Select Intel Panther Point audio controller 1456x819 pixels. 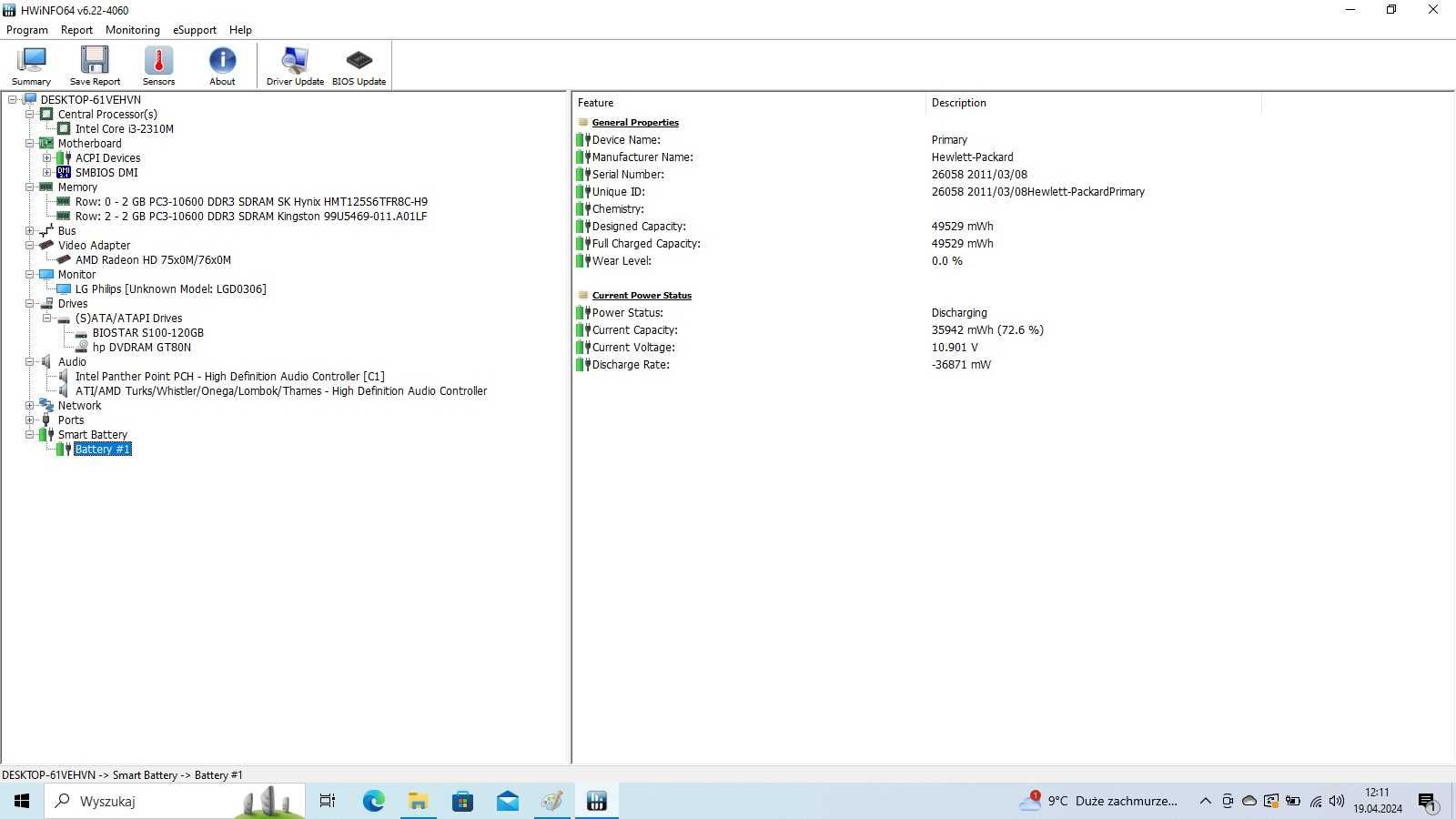pos(229,377)
